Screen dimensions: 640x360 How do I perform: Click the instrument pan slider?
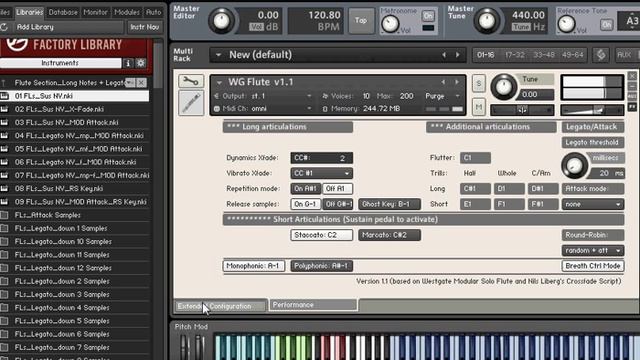(522, 109)
